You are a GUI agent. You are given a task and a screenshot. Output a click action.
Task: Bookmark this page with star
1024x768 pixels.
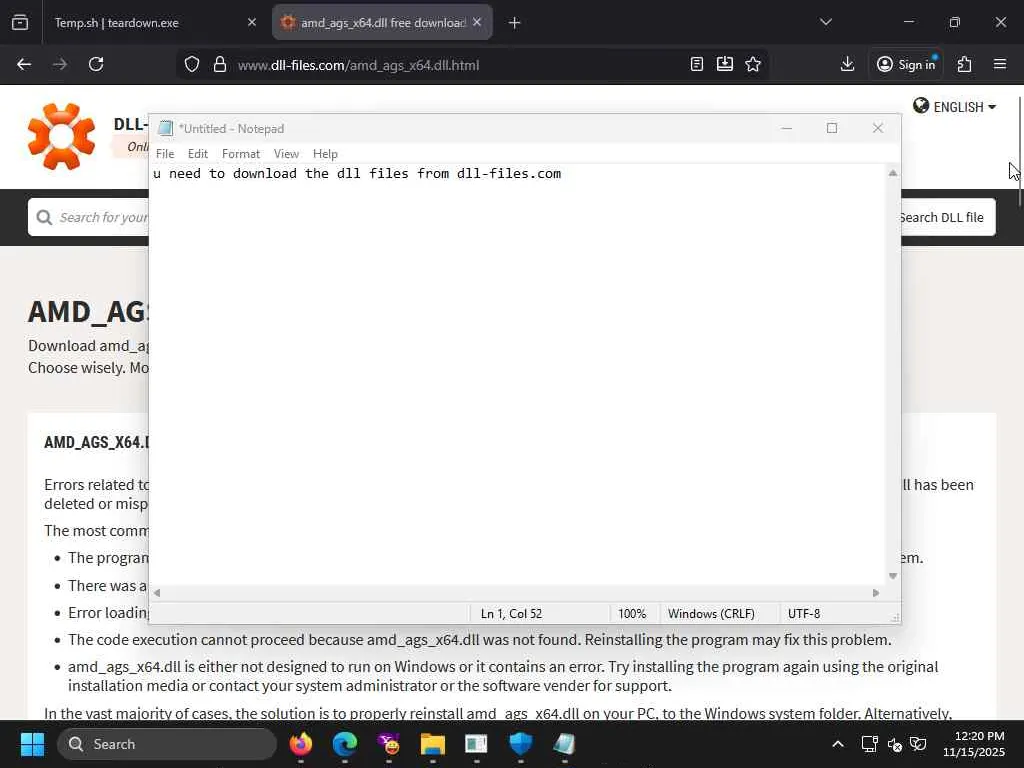[753, 64]
